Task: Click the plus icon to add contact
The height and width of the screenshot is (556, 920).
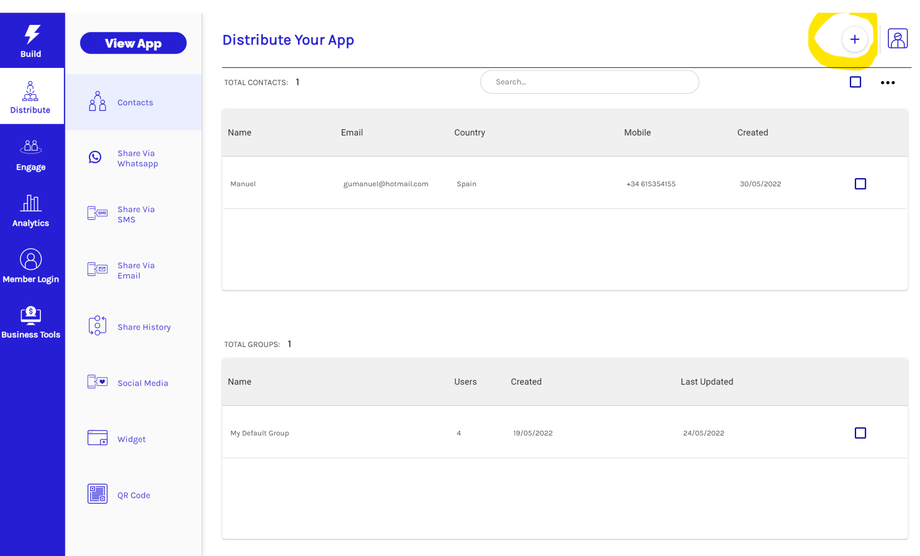Action: [x=854, y=40]
